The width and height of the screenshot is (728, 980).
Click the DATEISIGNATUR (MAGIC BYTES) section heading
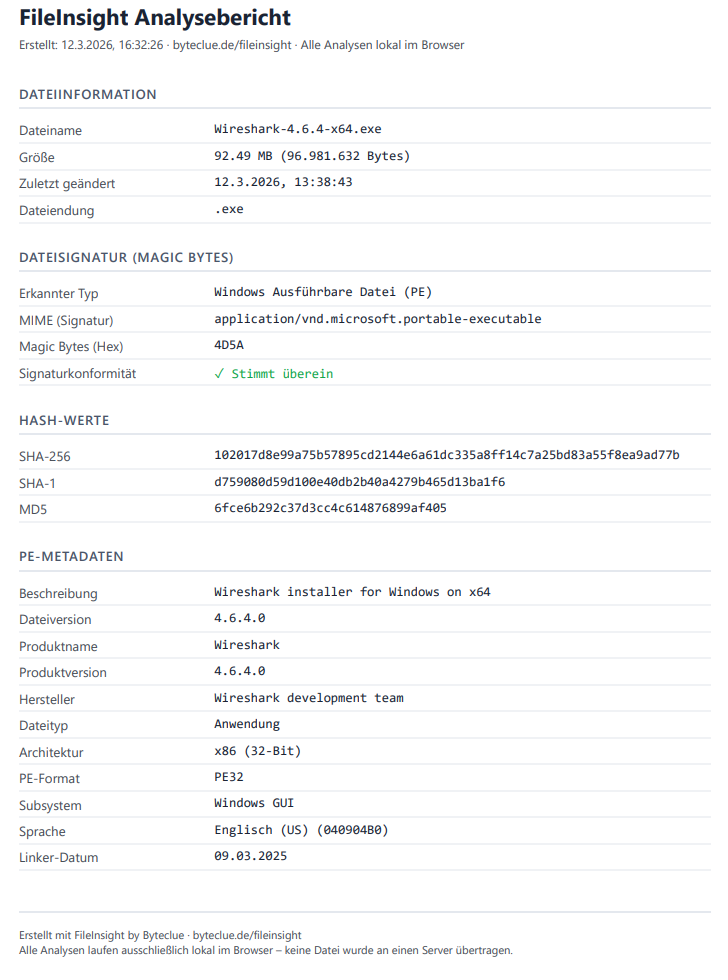[x=126, y=258]
